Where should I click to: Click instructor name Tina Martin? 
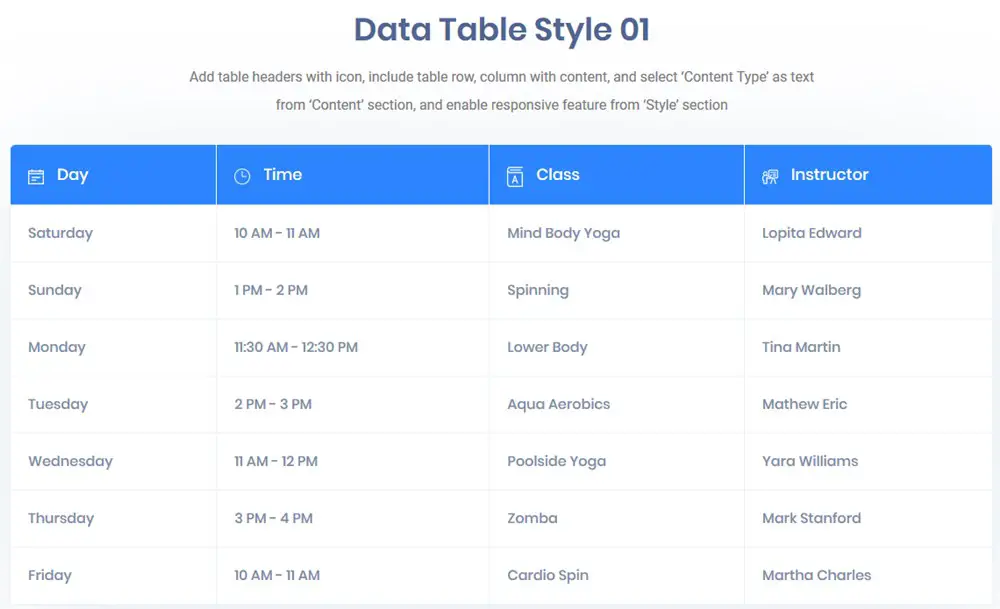click(x=801, y=347)
